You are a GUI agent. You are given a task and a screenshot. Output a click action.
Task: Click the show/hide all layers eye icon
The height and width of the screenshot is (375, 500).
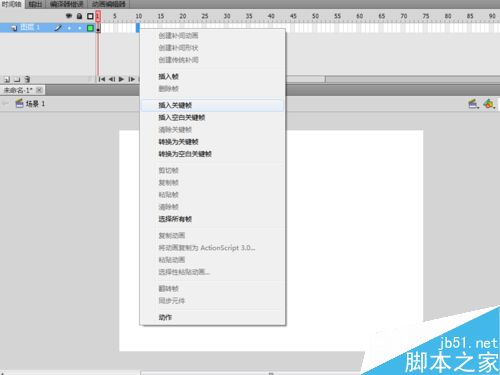pyautogui.click(x=69, y=16)
